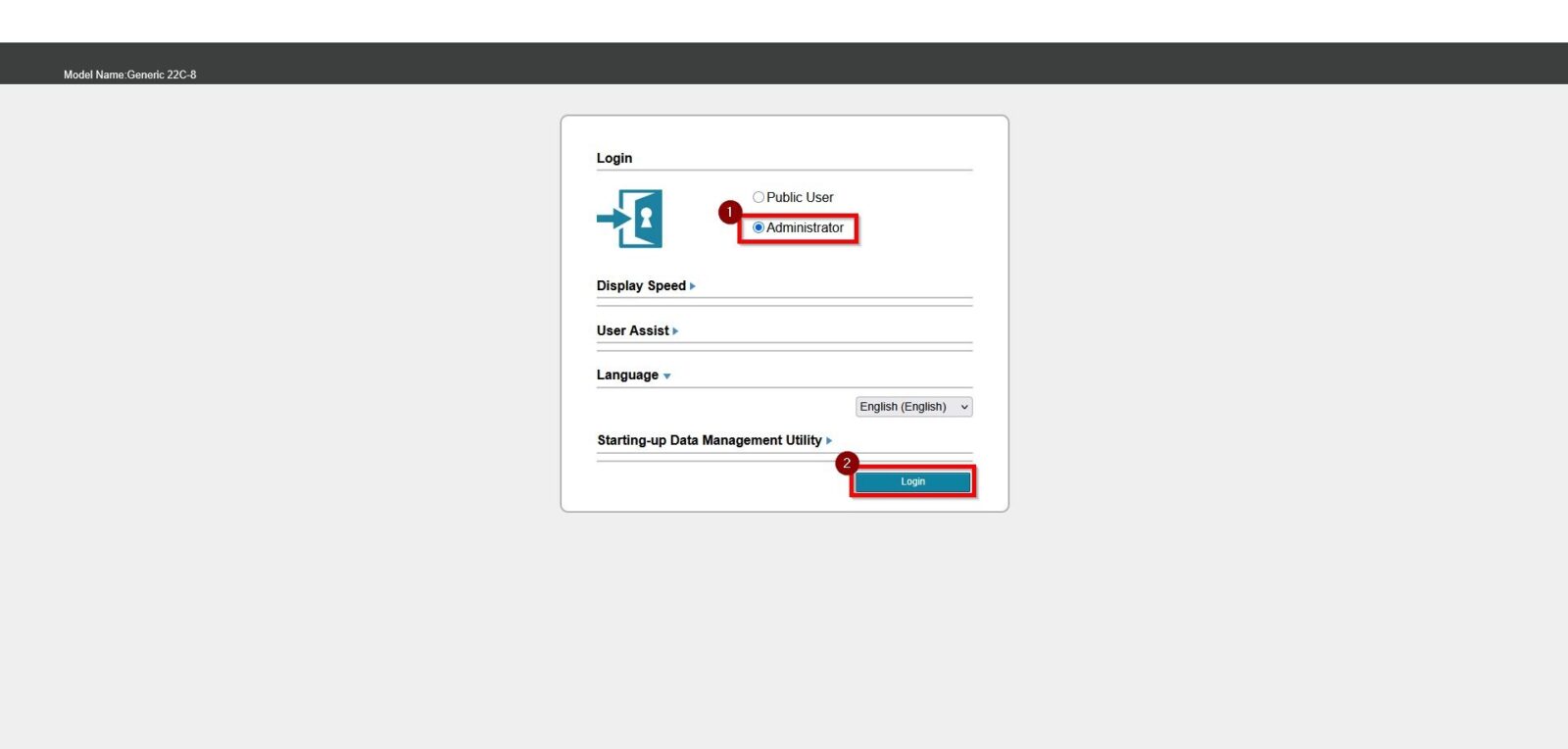Click the Public User label text
The image size is (1568, 749).
tap(800, 197)
